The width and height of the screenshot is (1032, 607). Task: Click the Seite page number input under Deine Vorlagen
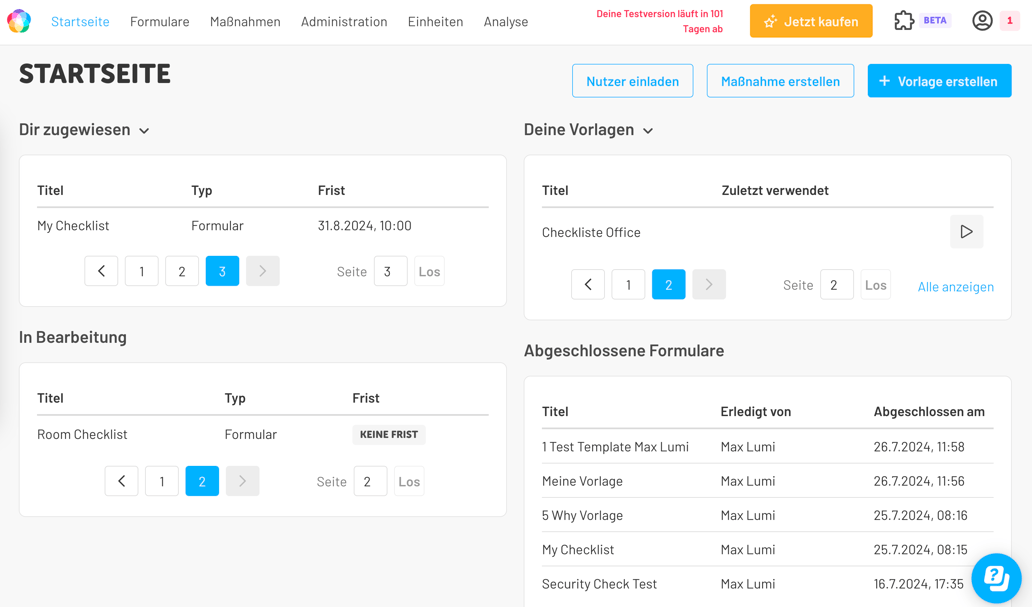pyautogui.click(x=836, y=284)
